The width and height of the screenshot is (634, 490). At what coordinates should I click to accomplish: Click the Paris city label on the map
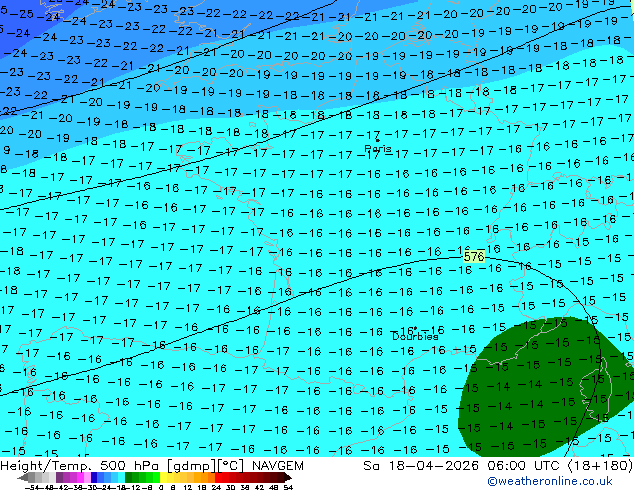(x=378, y=148)
